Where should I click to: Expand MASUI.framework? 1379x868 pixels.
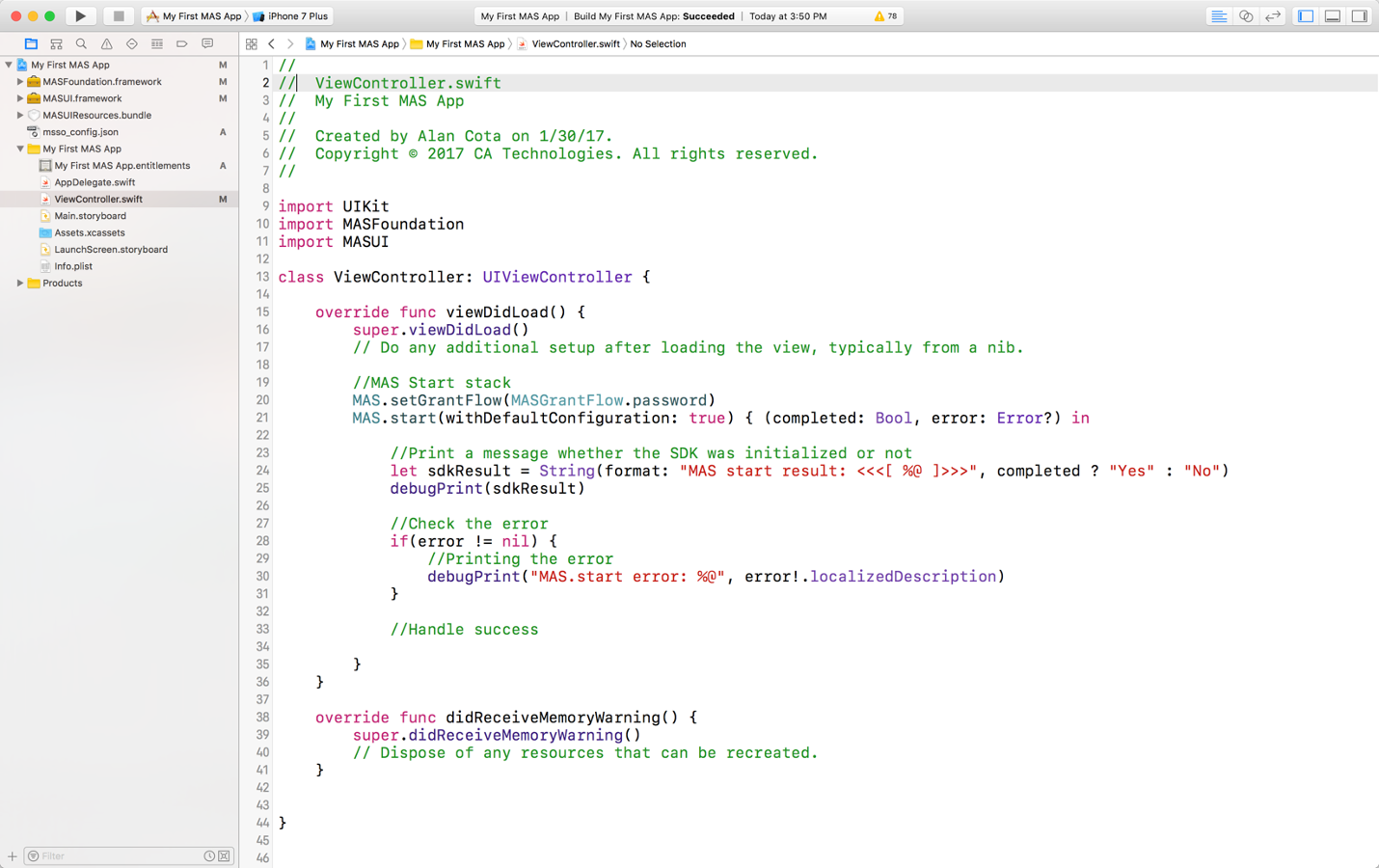(20, 98)
